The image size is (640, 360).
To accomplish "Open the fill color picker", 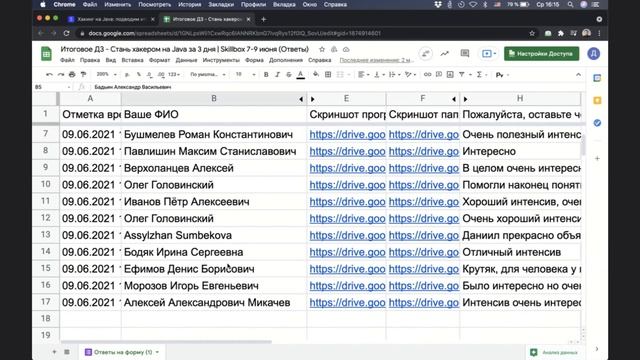I will tap(316, 75).
